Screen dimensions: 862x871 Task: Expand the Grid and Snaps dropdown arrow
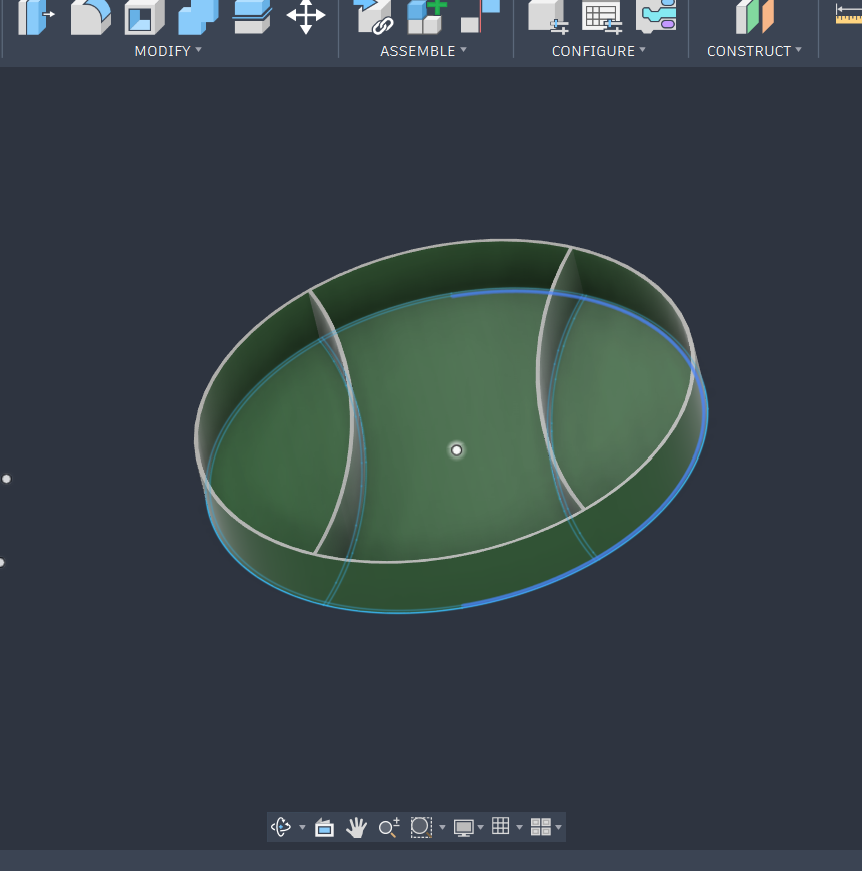(519, 828)
